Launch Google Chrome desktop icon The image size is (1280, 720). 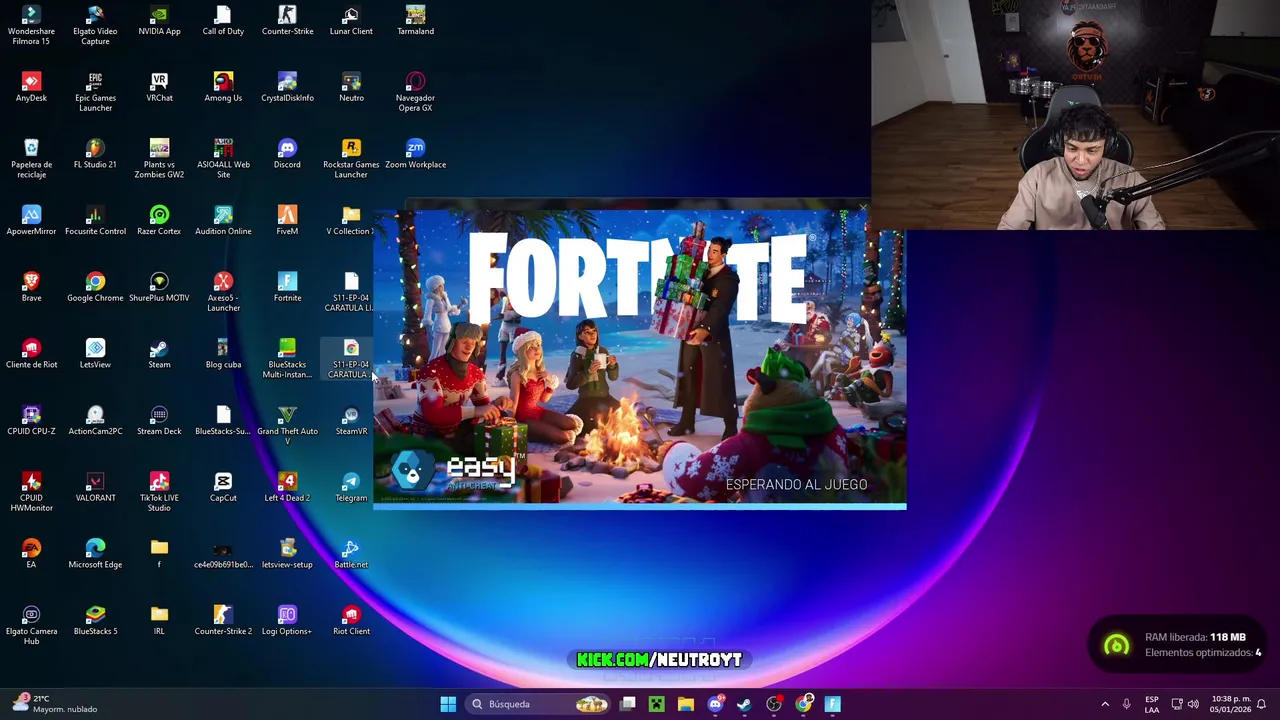(x=95, y=287)
